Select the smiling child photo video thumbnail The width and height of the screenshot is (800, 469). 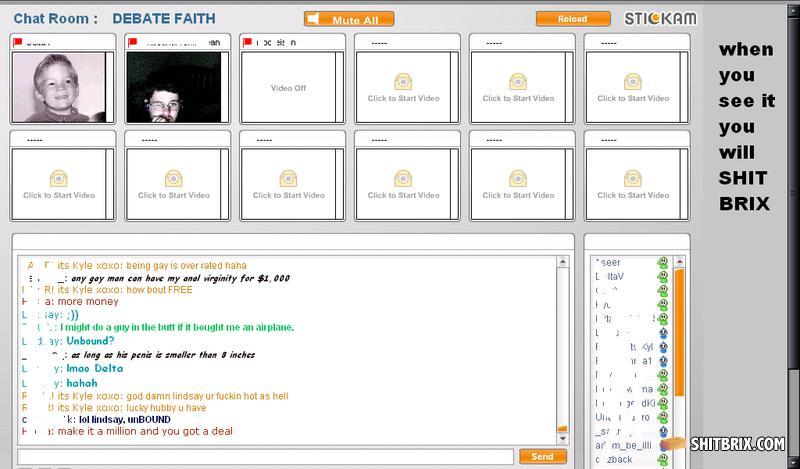coord(59,87)
